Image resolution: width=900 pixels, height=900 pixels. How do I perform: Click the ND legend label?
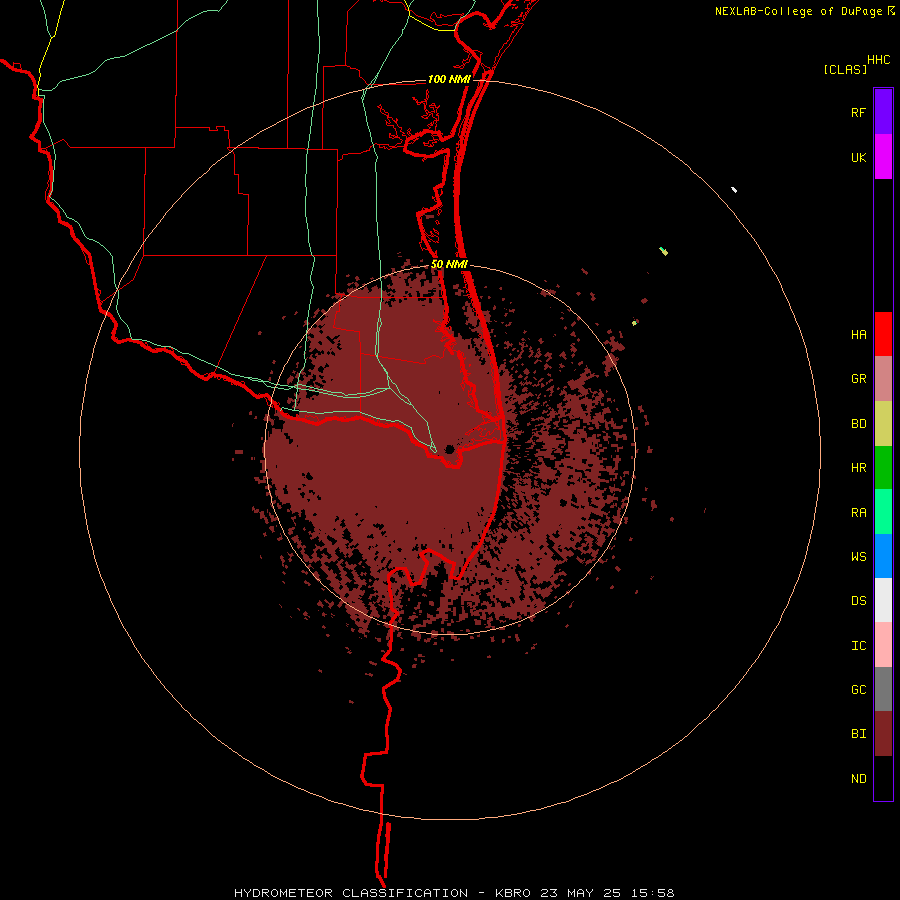tap(858, 778)
